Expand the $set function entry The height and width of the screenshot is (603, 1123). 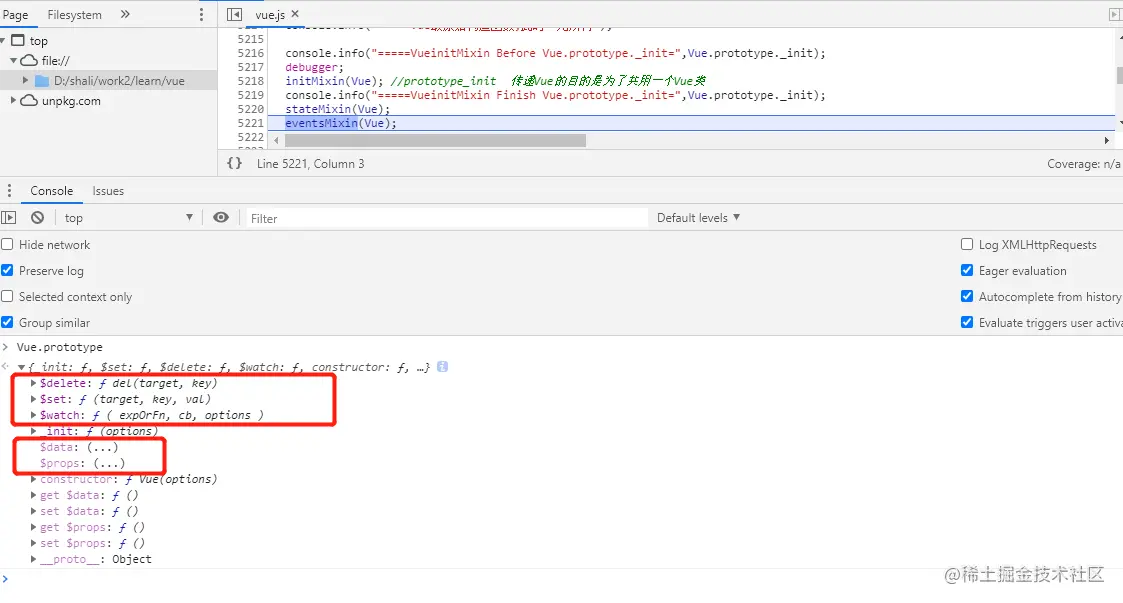coord(34,399)
